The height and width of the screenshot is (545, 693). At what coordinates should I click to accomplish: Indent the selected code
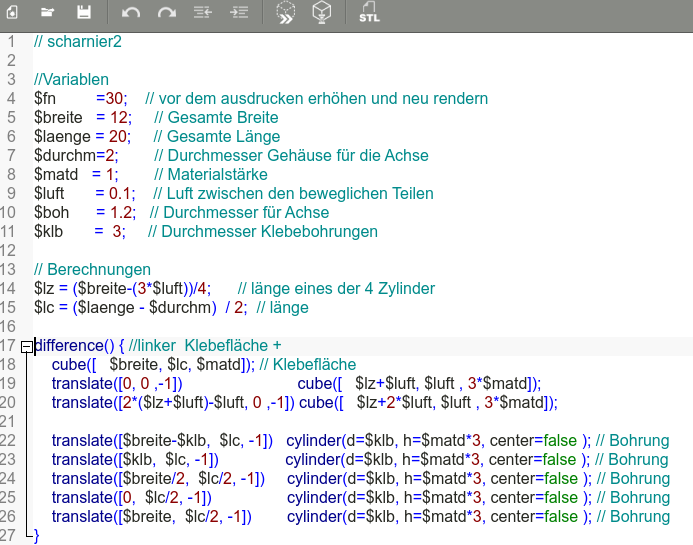pyautogui.click(x=239, y=12)
